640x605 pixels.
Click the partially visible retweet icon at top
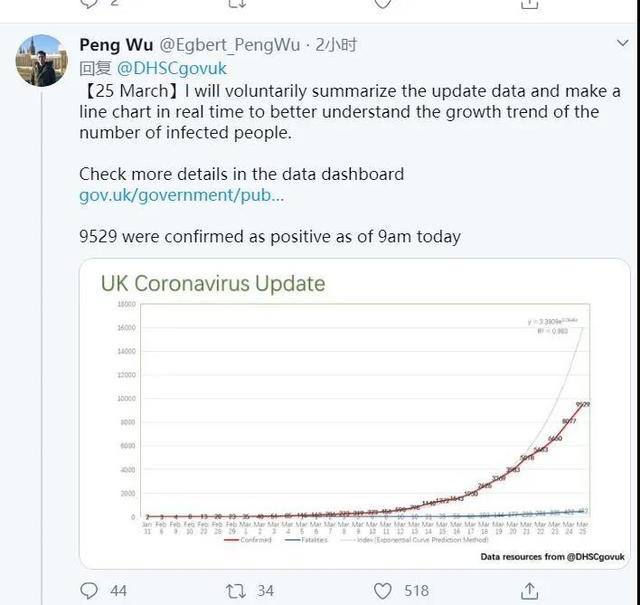coord(236,3)
